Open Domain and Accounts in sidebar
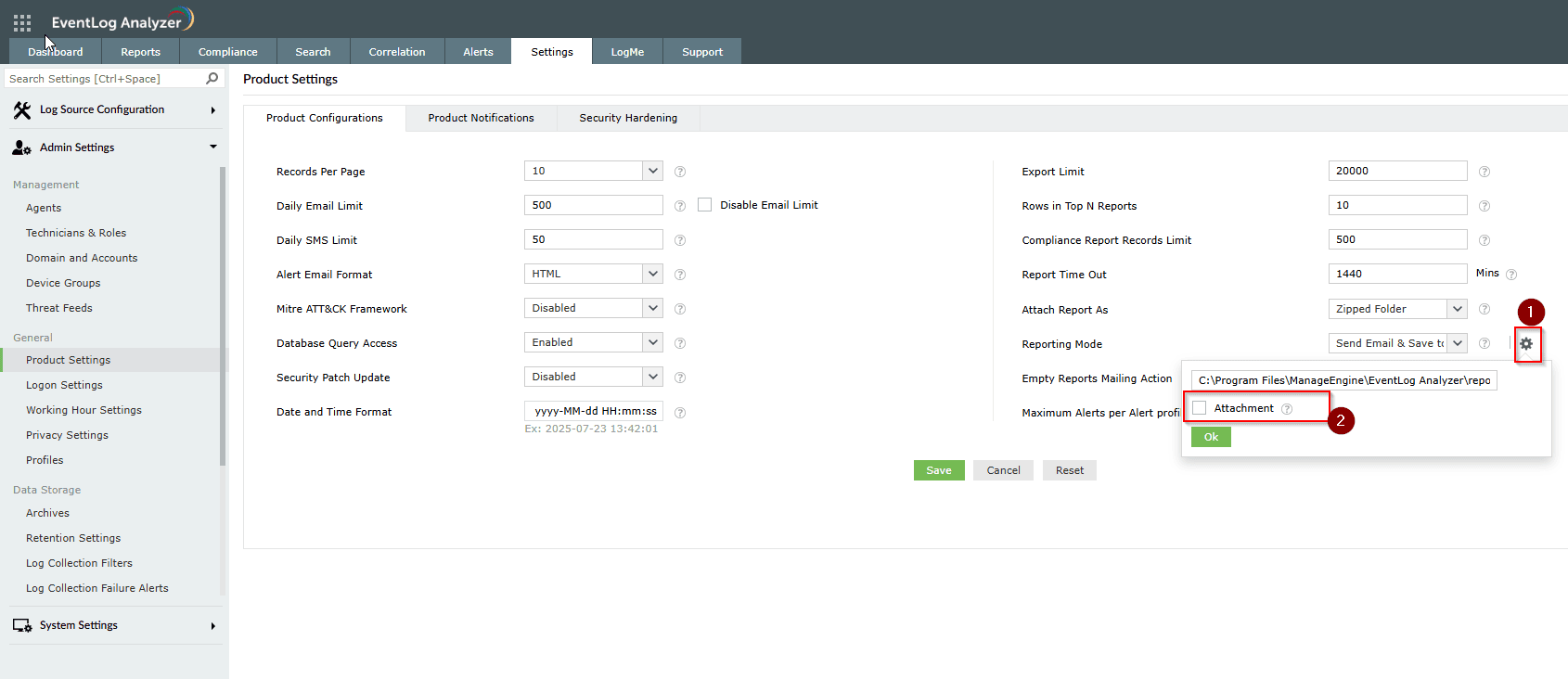Screen dimensions: 1568x679 (x=82, y=258)
